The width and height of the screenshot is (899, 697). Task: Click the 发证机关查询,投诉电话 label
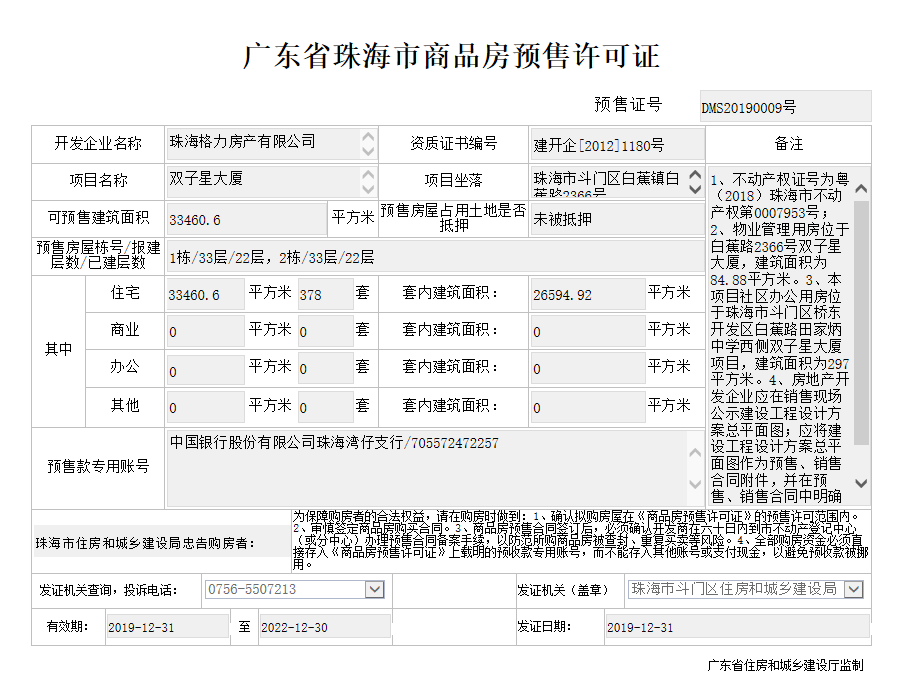coord(108,590)
